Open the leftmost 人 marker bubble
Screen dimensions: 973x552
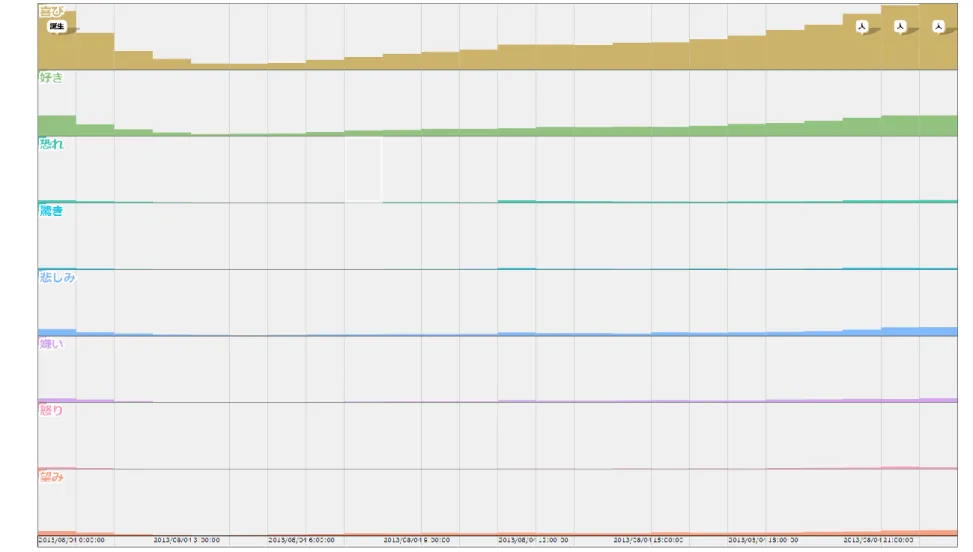coord(861,26)
